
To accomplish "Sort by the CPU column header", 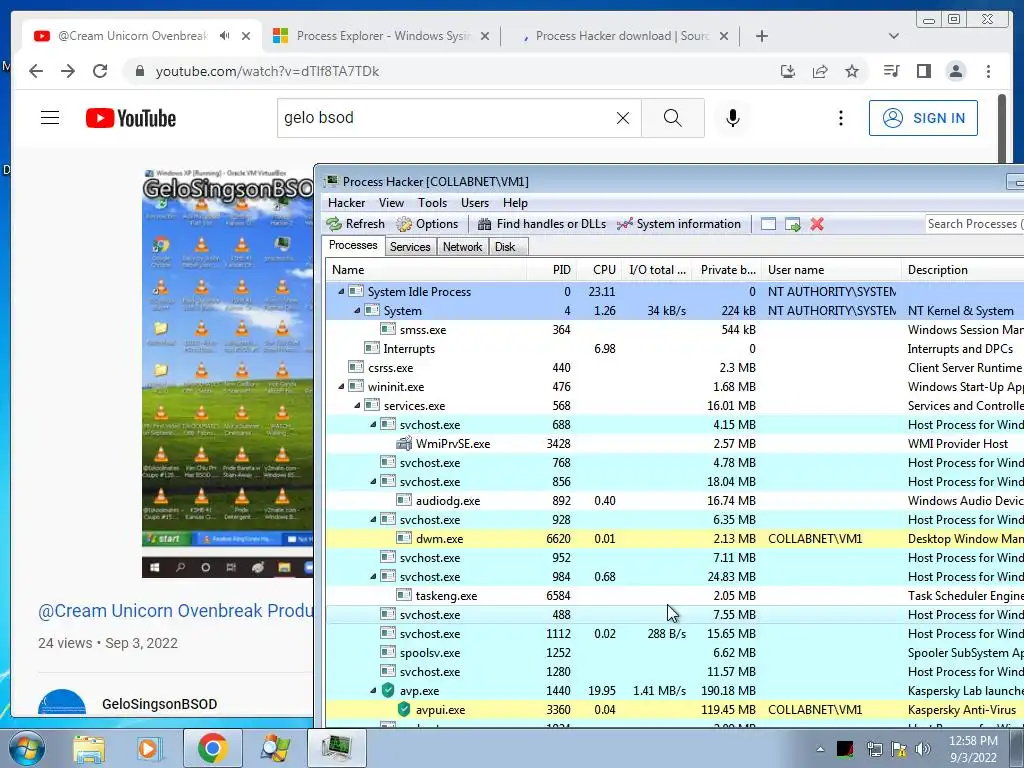I will point(599,270).
